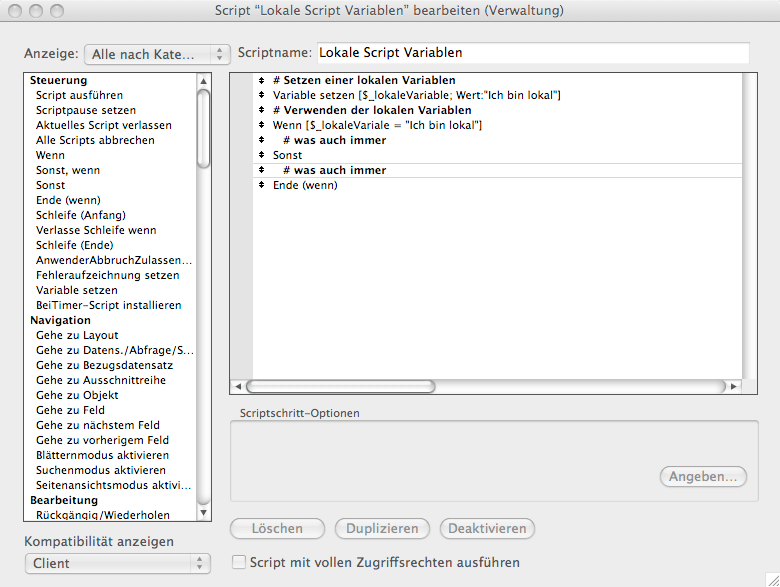The width and height of the screenshot is (780, 587).
Task: Click drag handle beside 'Variable setzen' script line
Action: pos(260,95)
